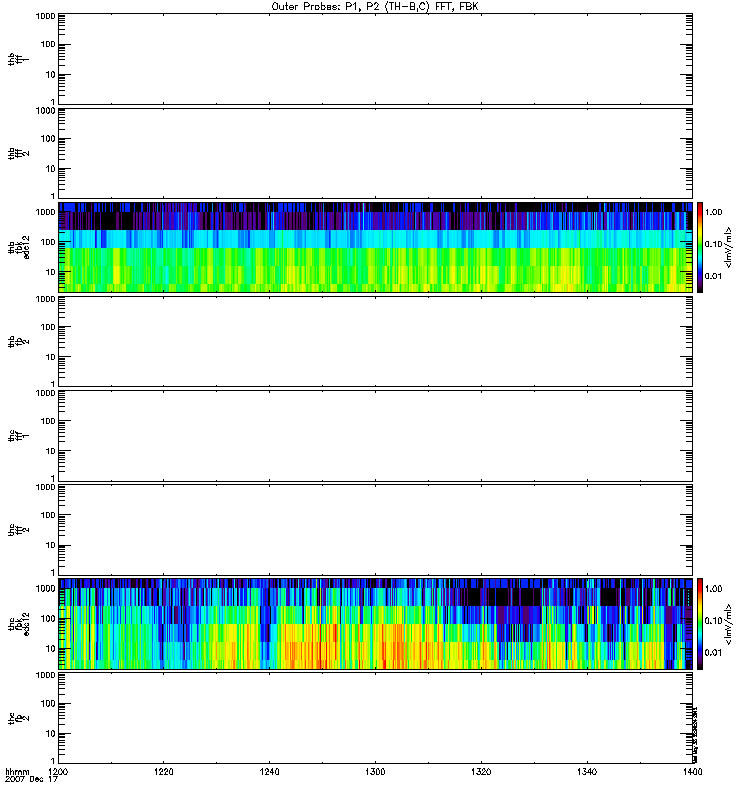Click the empty thb fff 1 plot panel

coord(375,59)
